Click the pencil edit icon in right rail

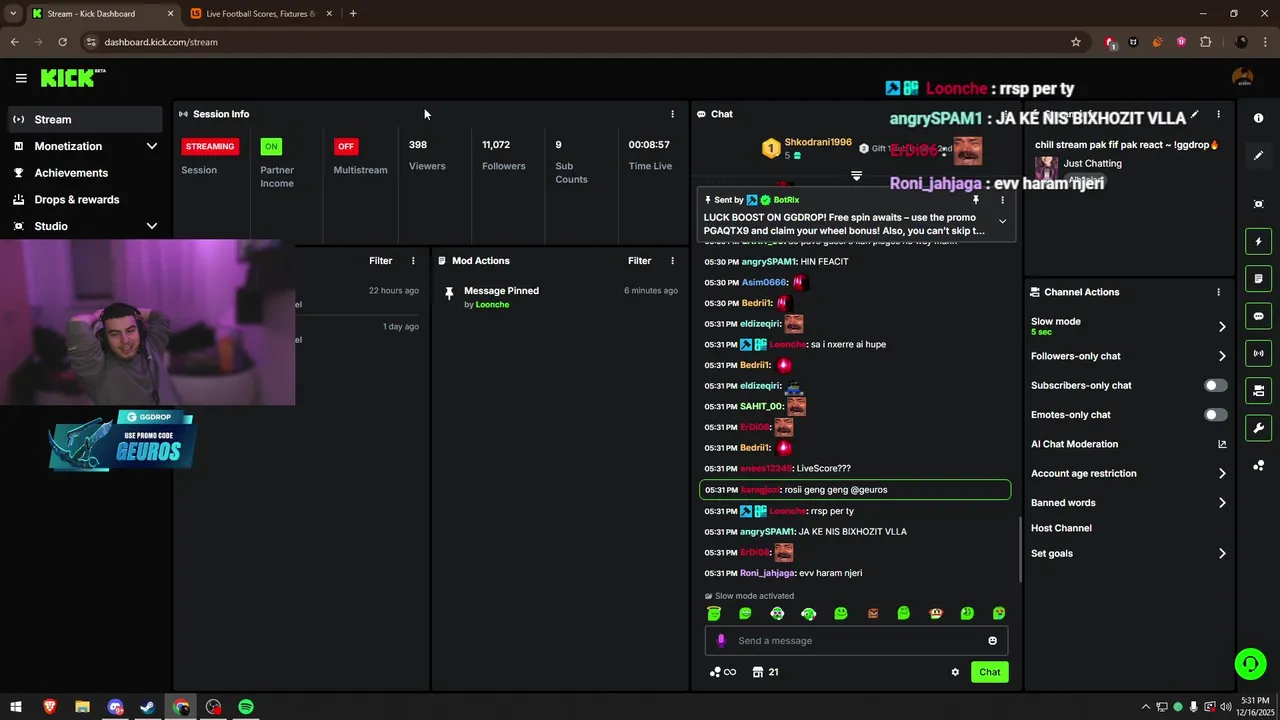click(x=1258, y=156)
